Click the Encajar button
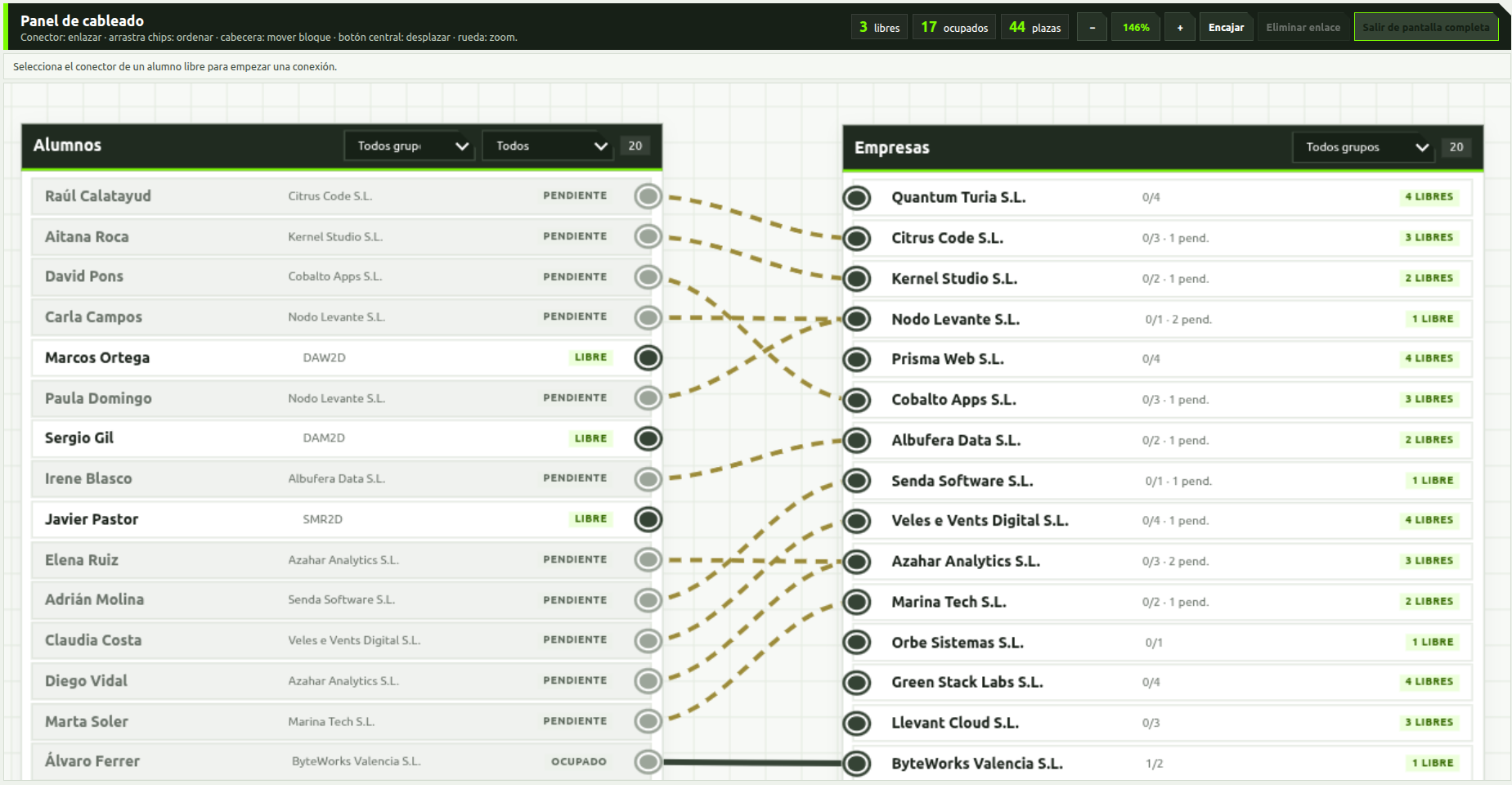 1226,27
